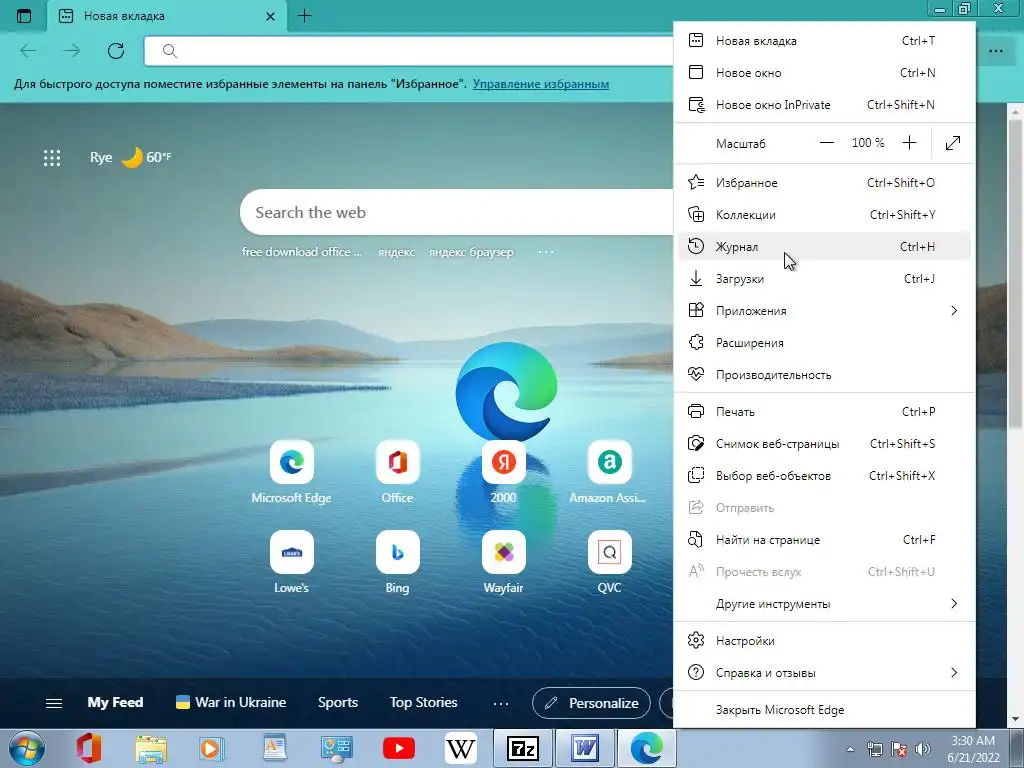The image size is (1024, 768).
Task: Switch to My Feed tab
Action: [x=115, y=703]
